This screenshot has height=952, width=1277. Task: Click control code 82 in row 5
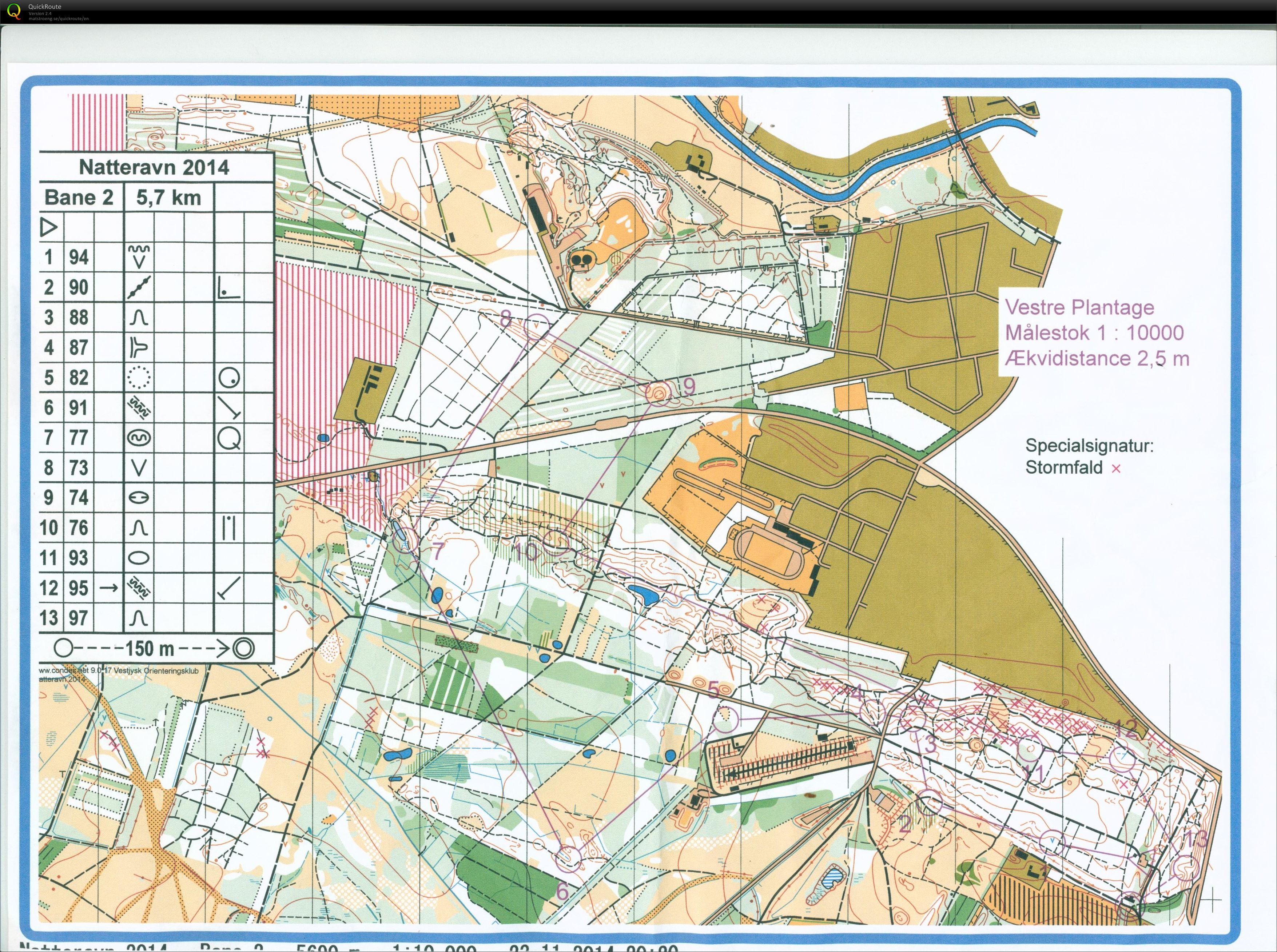[x=79, y=378]
